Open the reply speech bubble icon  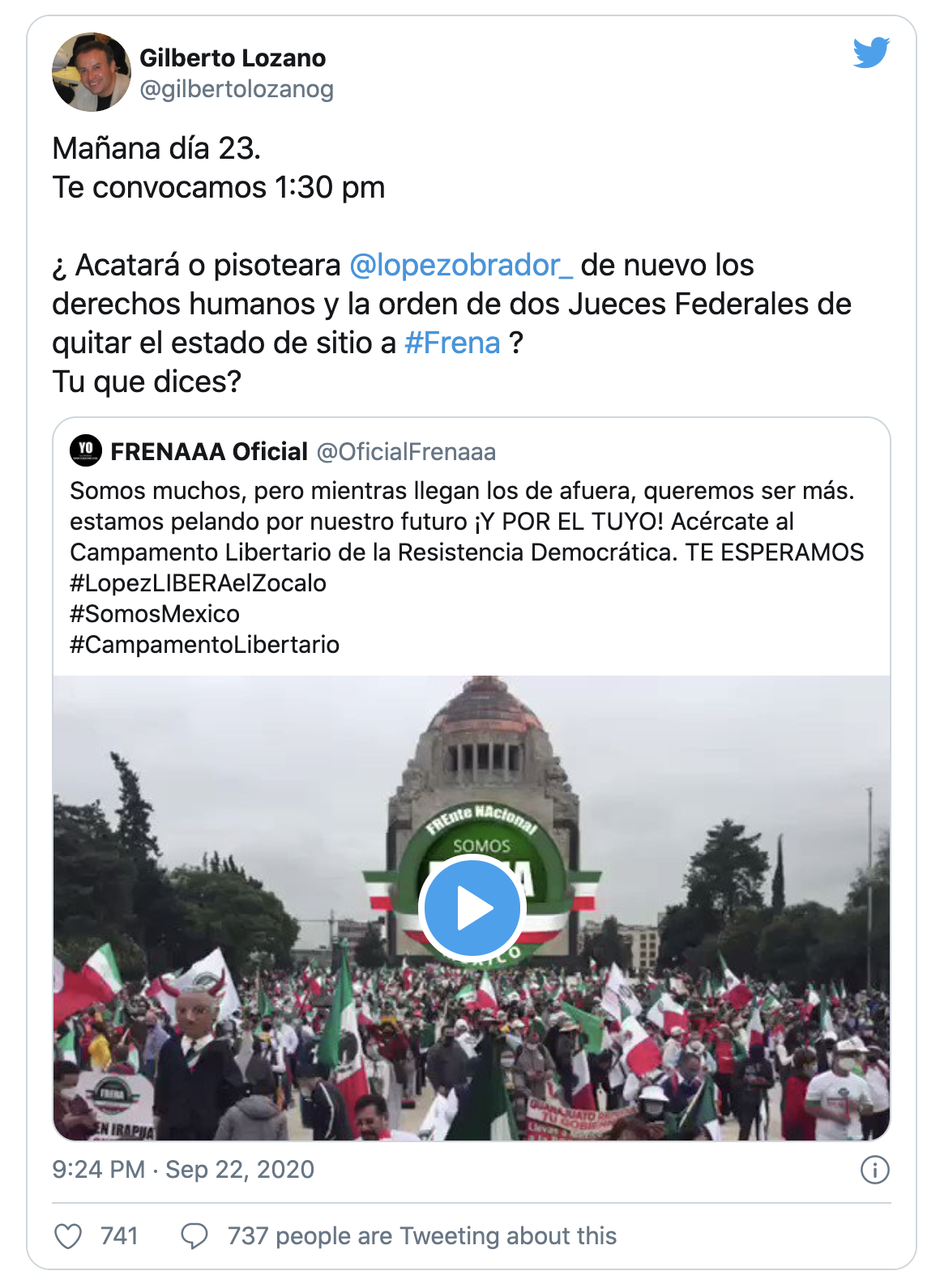(194, 1236)
